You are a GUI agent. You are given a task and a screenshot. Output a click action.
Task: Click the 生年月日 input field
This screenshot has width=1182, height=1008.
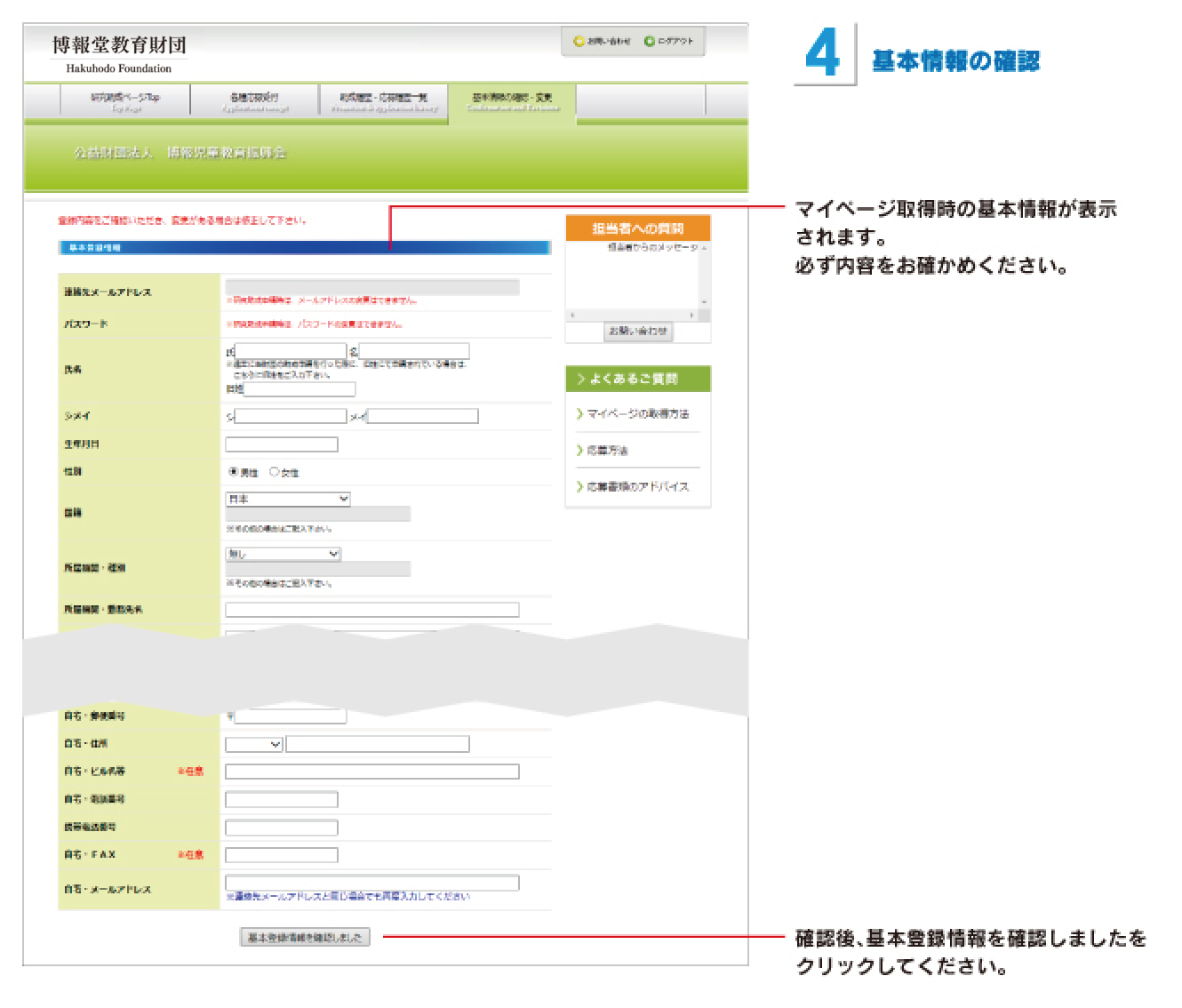coord(282,444)
